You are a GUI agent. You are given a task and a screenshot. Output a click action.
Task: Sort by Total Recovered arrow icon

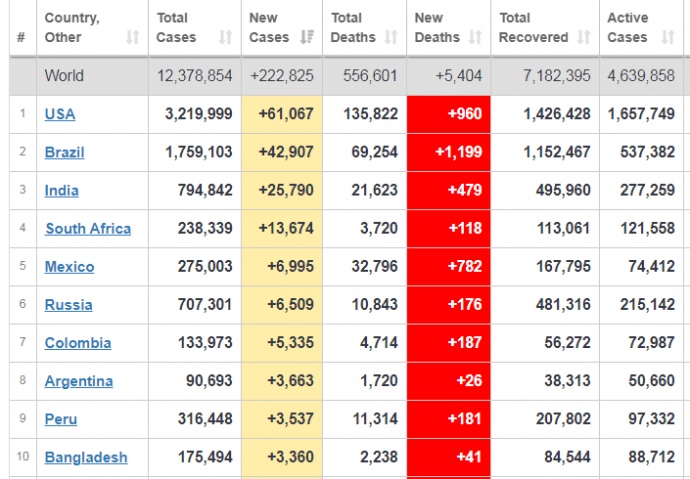584,38
